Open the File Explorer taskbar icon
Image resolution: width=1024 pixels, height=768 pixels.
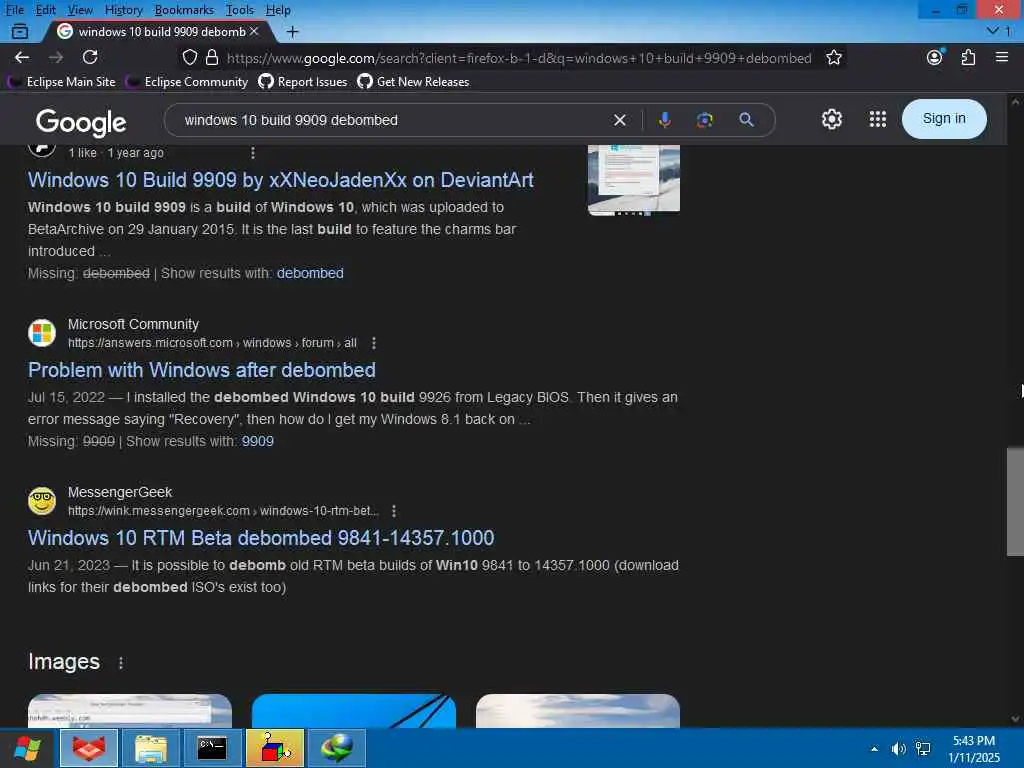[x=151, y=748]
